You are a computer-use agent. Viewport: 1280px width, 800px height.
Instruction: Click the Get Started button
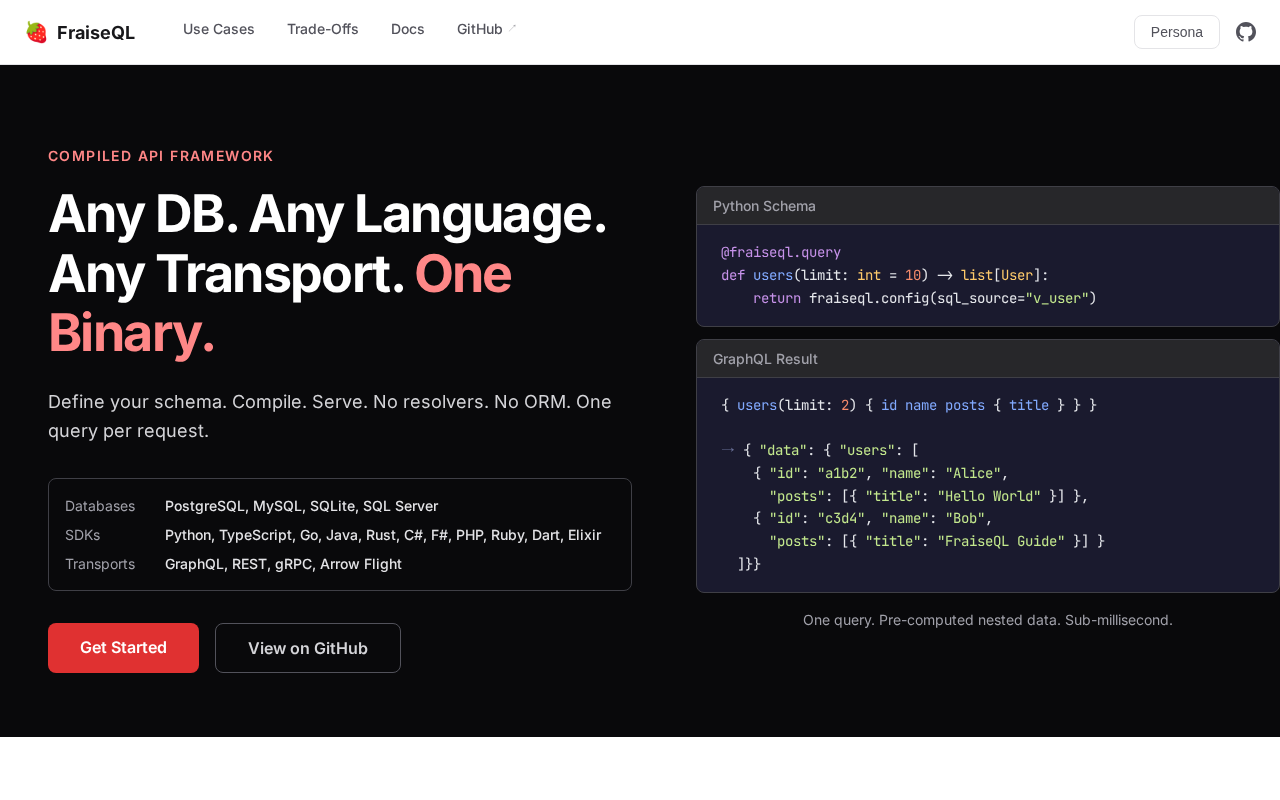click(x=124, y=648)
